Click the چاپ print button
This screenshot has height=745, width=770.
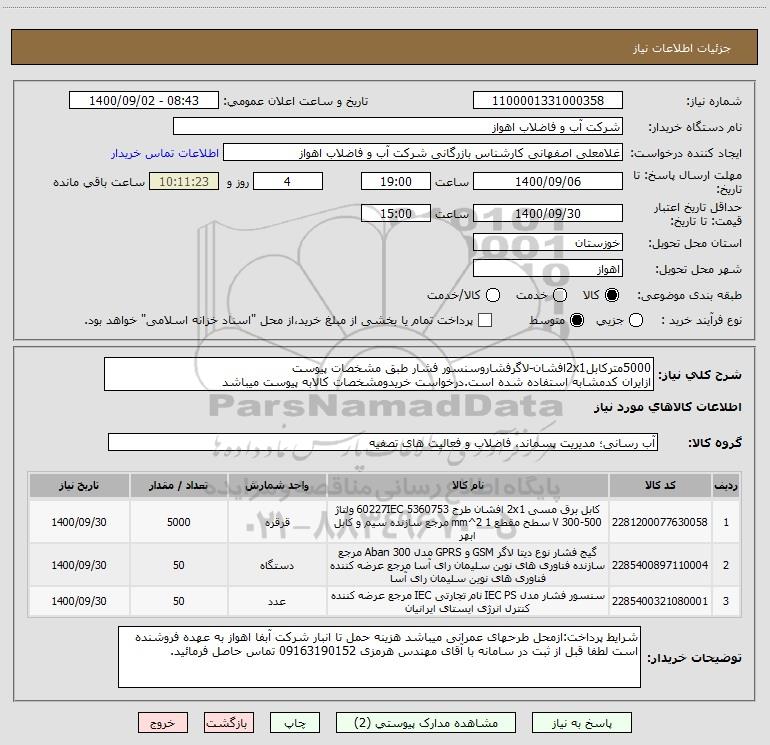295,723
